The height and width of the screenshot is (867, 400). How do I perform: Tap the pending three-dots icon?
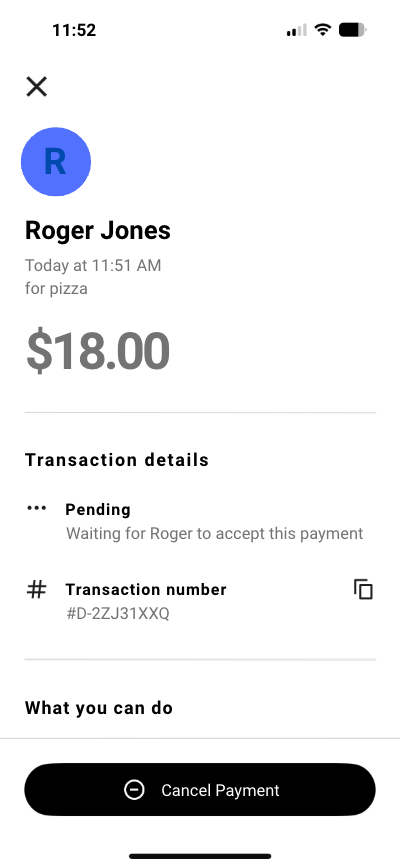pyautogui.click(x=37, y=508)
